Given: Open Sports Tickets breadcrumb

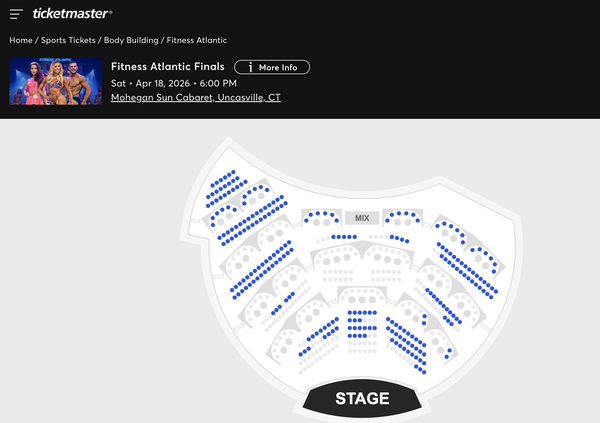Looking at the screenshot, I should 68,40.
